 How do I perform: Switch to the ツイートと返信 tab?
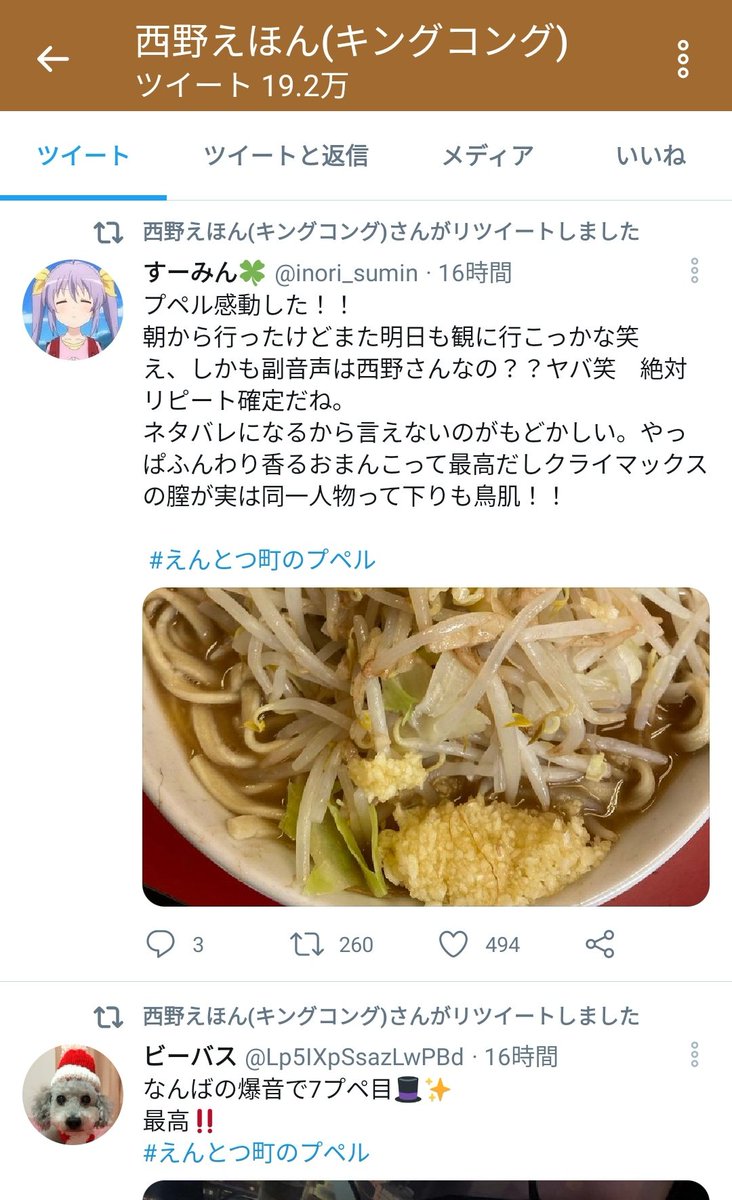286,155
